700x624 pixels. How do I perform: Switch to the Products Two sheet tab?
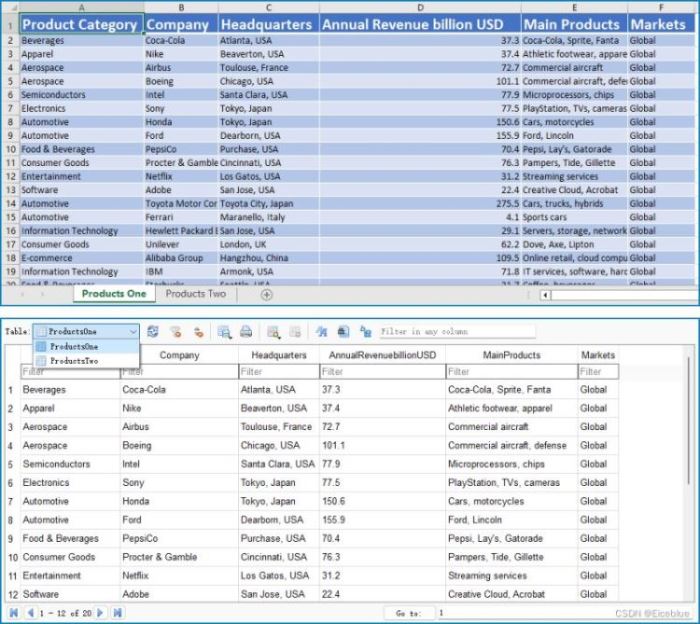[x=196, y=294]
